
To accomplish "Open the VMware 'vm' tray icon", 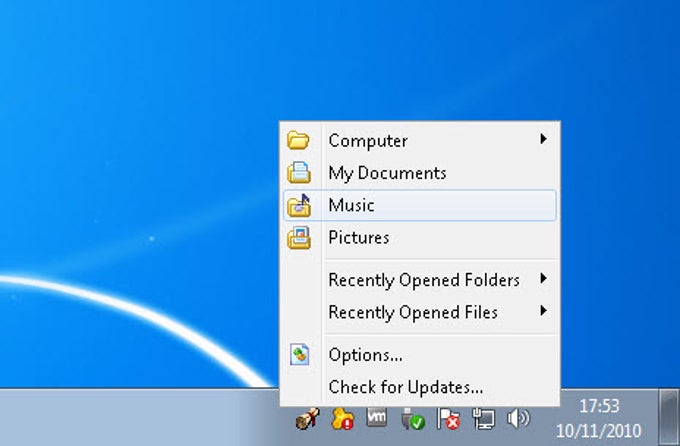I will coord(376,417).
